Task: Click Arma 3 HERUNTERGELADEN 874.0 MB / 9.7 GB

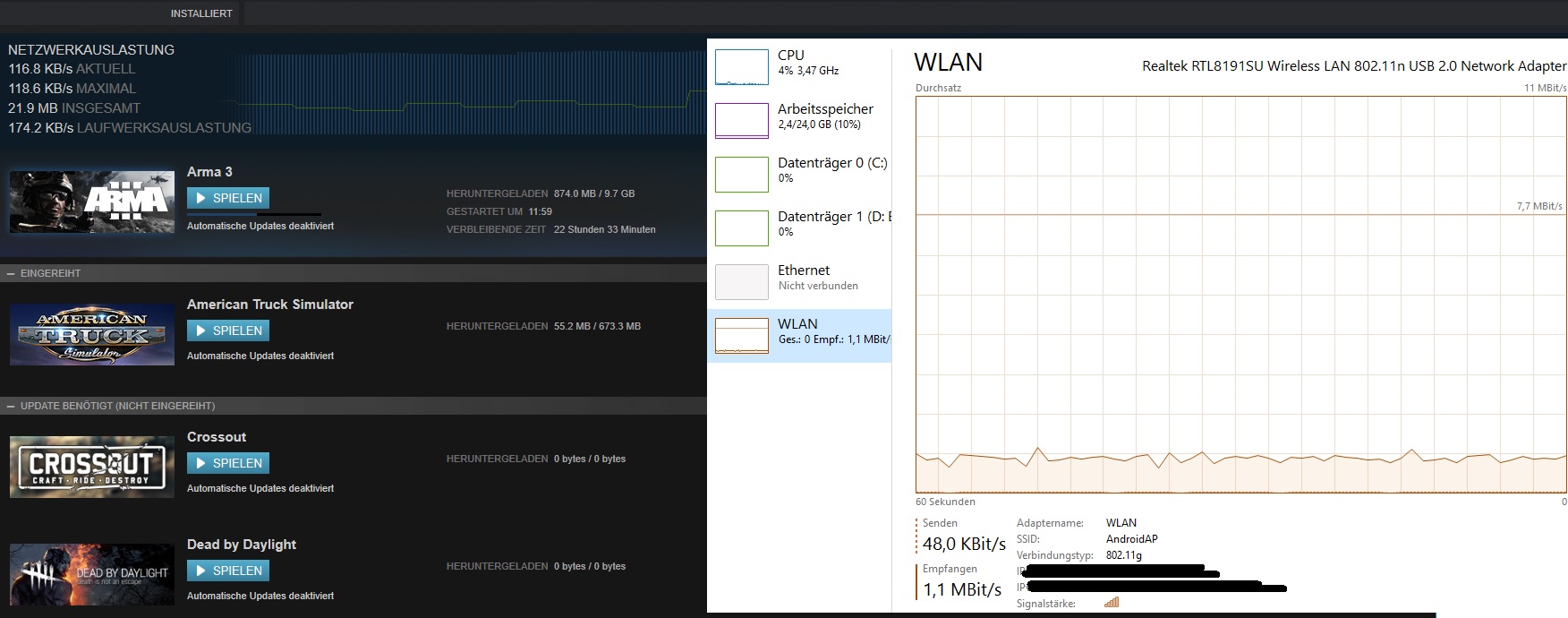Action: pos(541,193)
